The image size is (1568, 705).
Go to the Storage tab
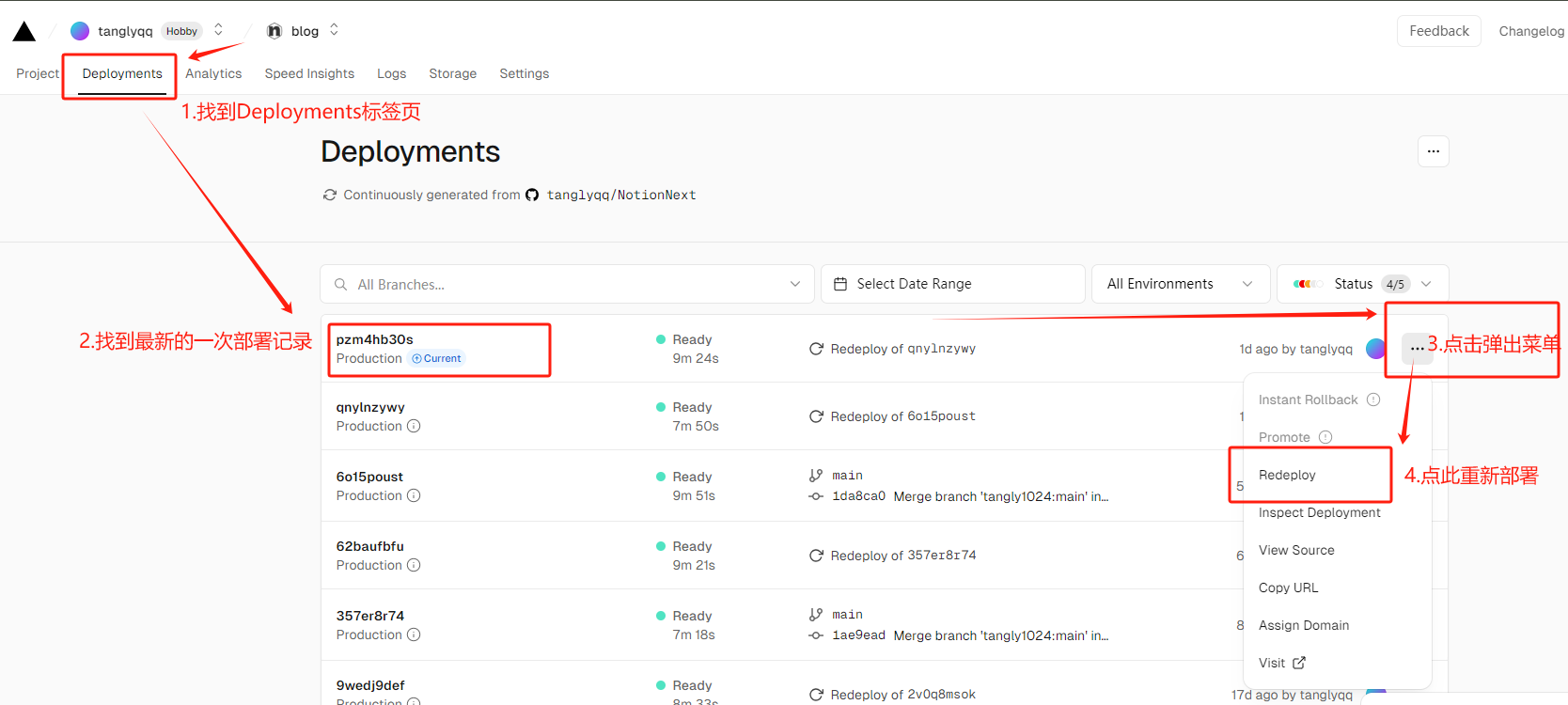(453, 73)
